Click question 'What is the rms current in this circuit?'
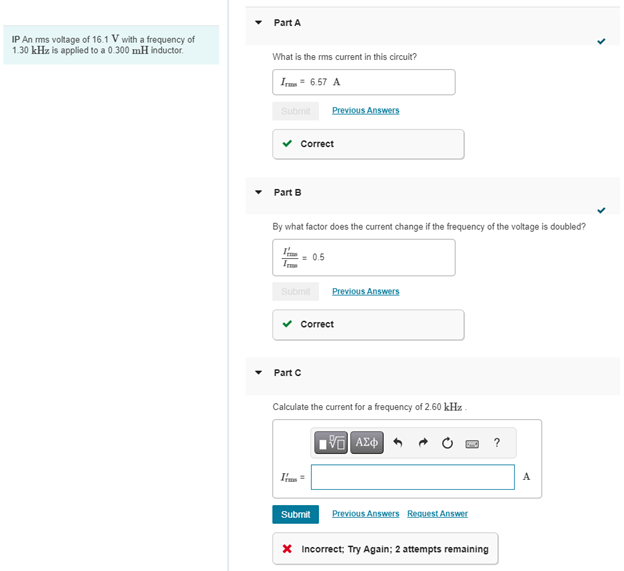Image resolution: width=624 pixels, height=571 pixels. 345,57
